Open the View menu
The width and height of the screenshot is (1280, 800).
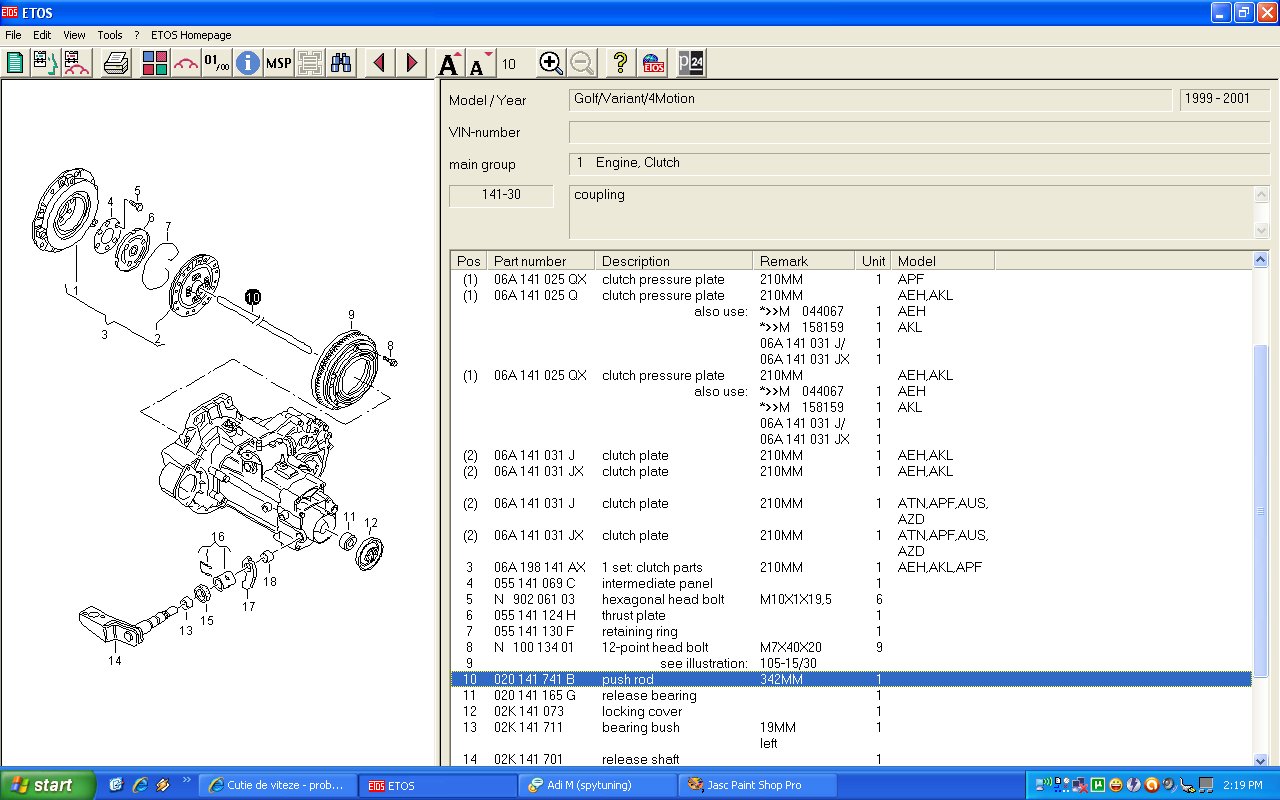click(x=74, y=35)
